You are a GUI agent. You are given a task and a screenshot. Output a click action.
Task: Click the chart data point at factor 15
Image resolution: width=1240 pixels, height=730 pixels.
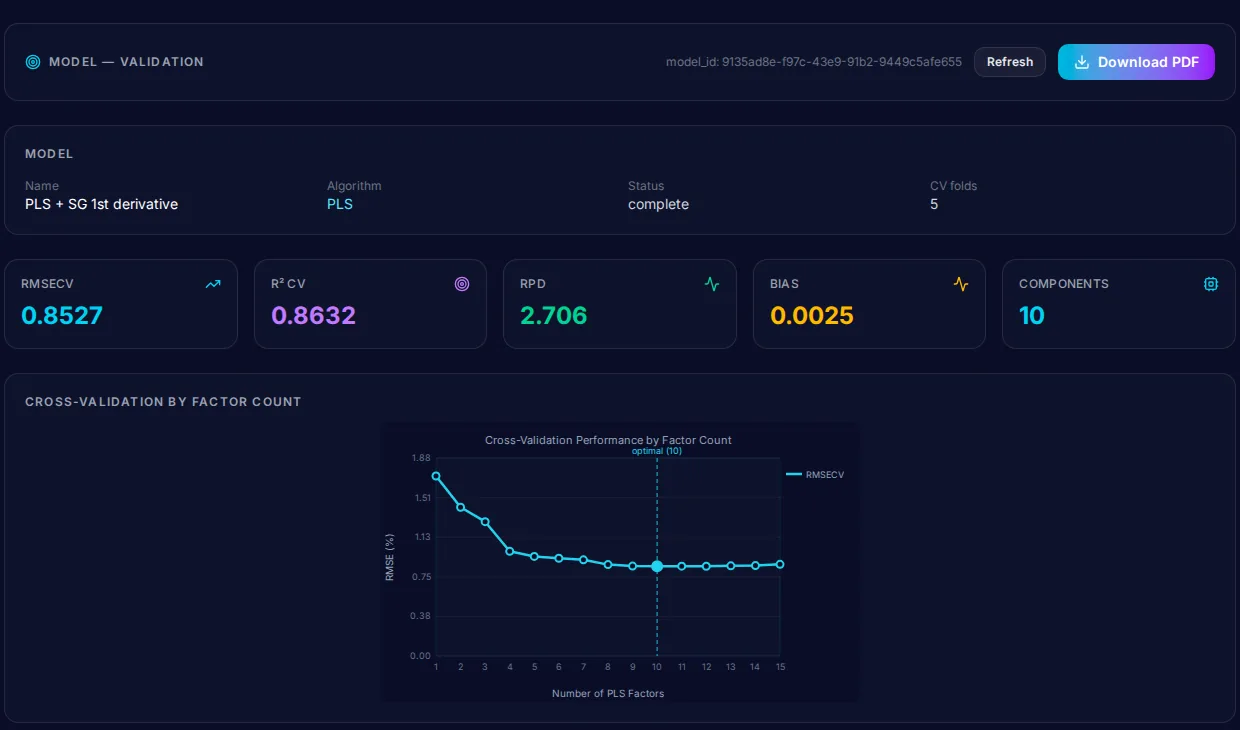pos(780,564)
